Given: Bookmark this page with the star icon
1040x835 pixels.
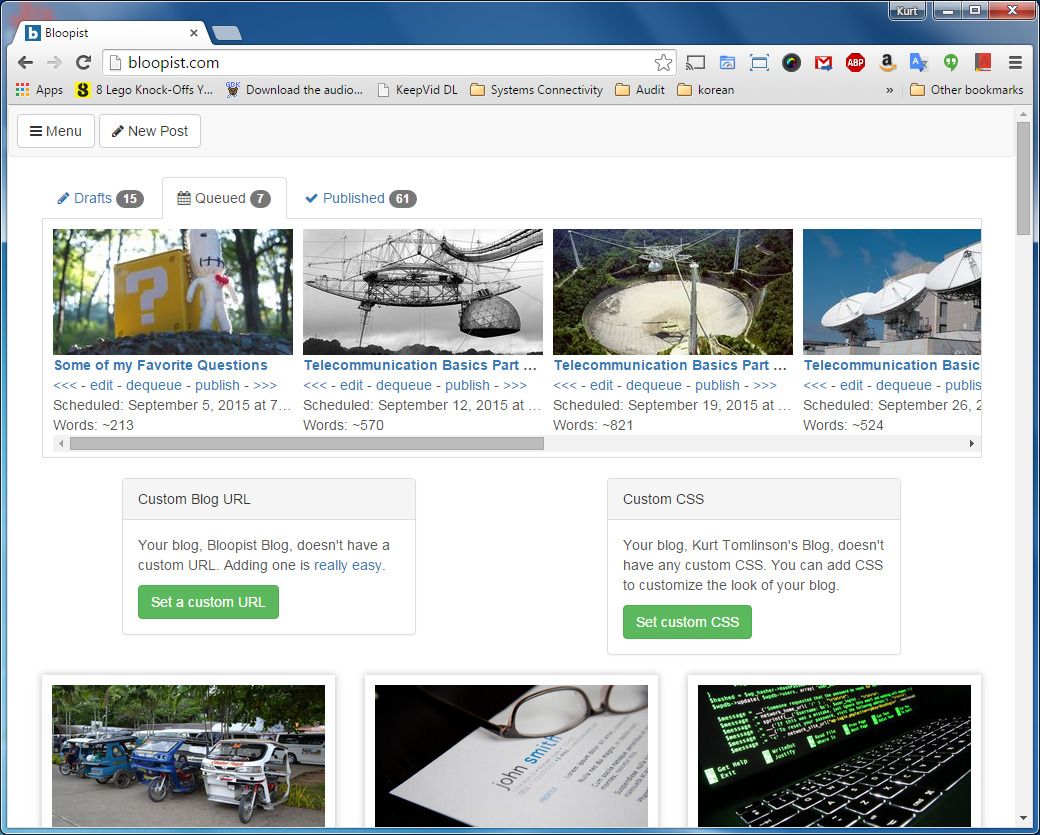Looking at the screenshot, I should 662,61.
